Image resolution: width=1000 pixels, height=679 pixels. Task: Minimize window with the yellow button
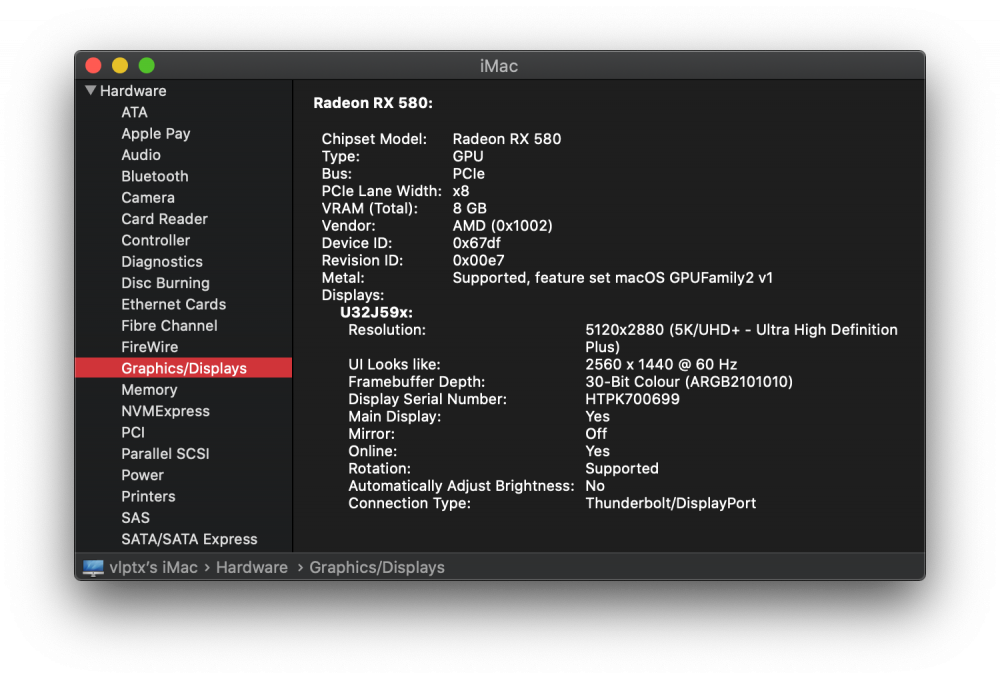(120, 66)
